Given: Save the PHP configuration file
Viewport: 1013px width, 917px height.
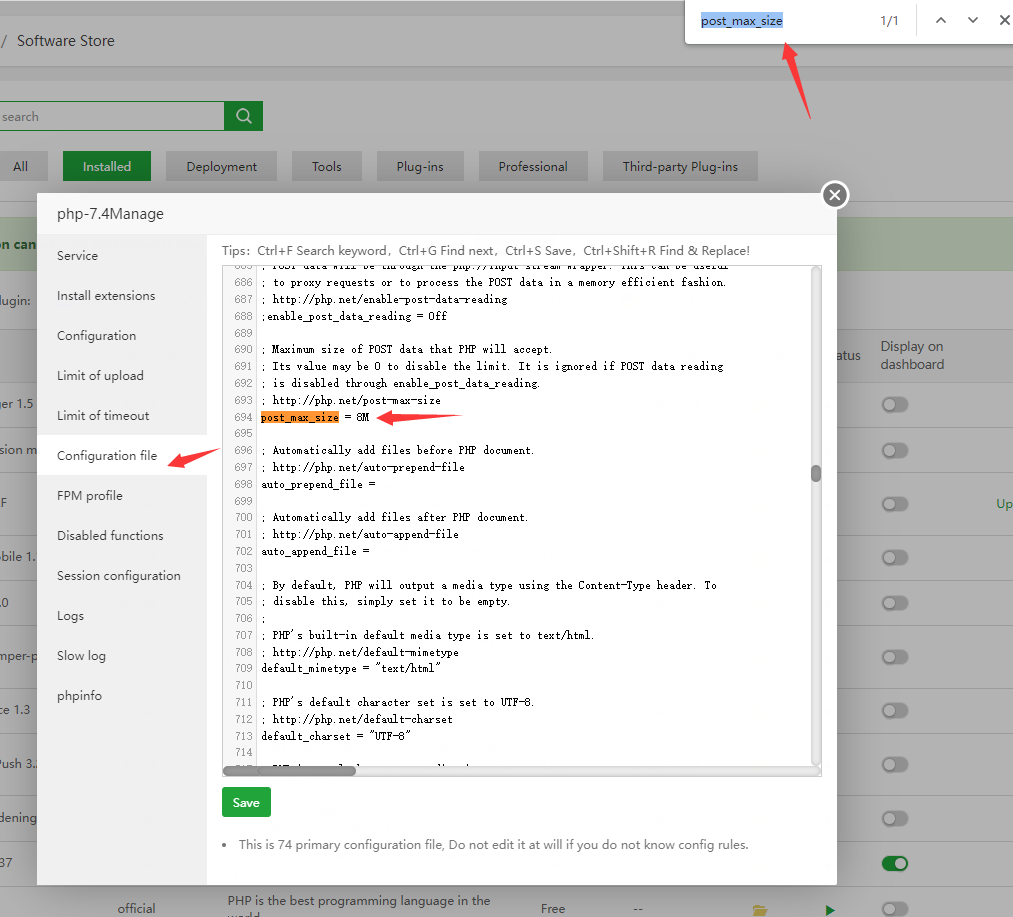Looking at the screenshot, I should click(x=246, y=802).
